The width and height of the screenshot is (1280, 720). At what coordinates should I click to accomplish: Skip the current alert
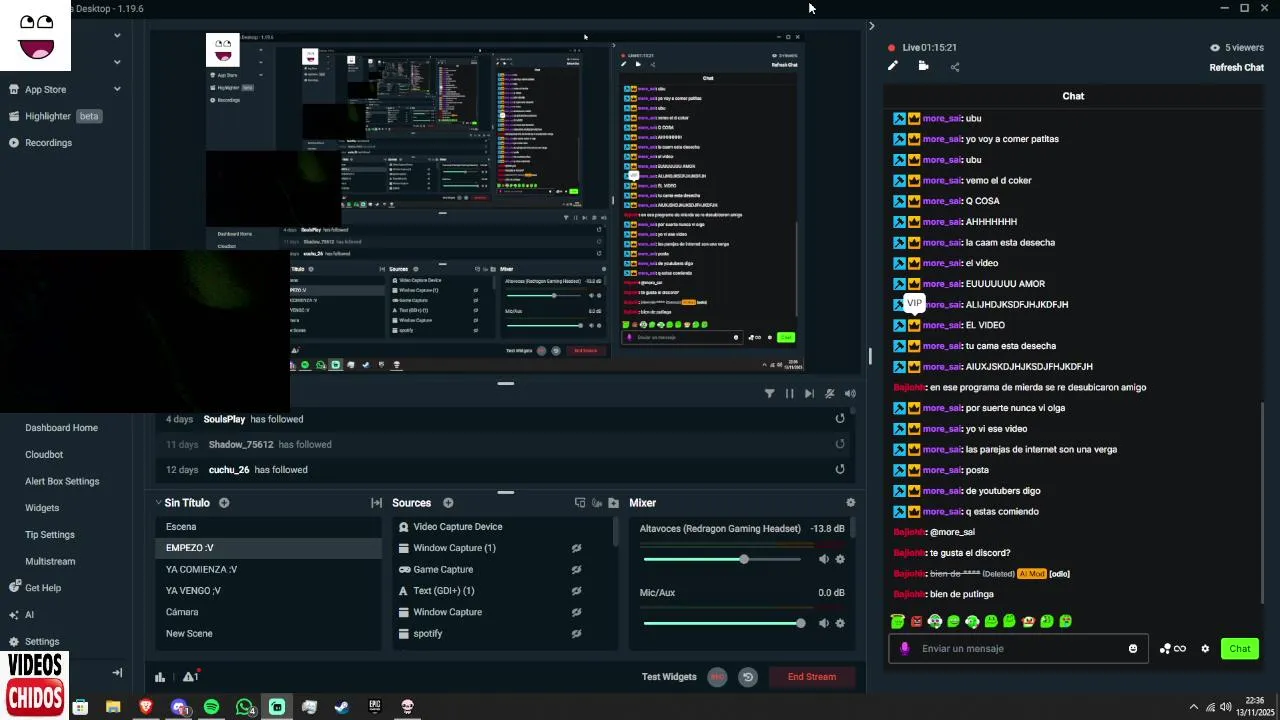click(x=809, y=393)
